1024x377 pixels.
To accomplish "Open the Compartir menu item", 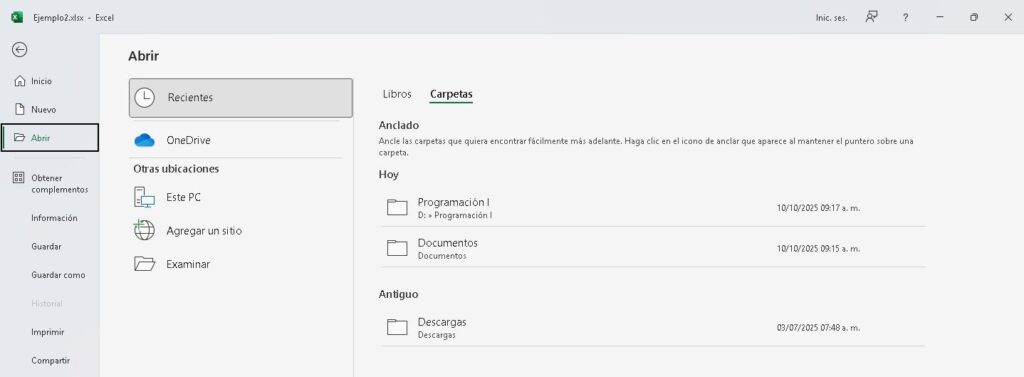I will (x=50, y=361).
